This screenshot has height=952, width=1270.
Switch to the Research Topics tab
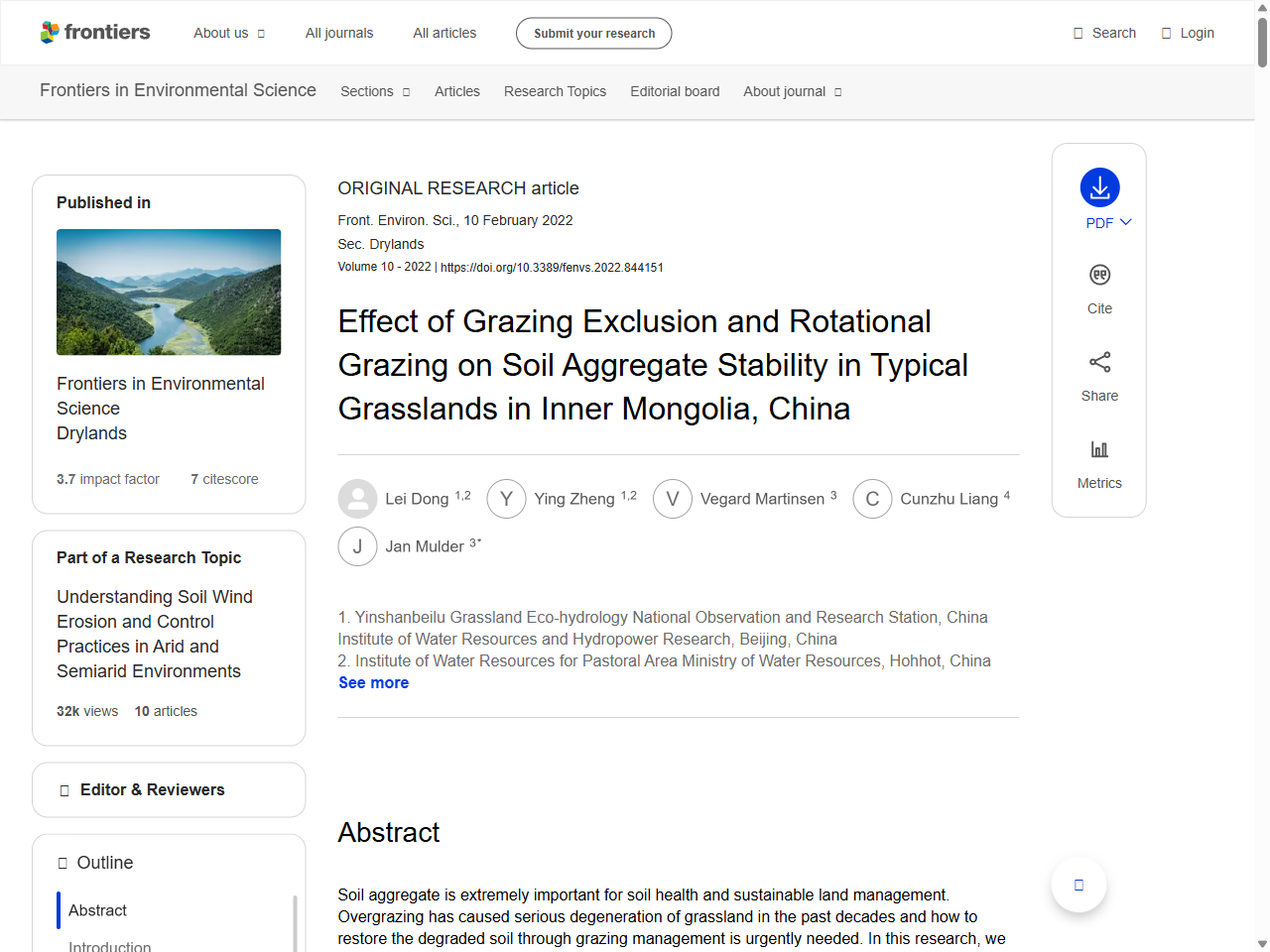click(x=555, y=91)
